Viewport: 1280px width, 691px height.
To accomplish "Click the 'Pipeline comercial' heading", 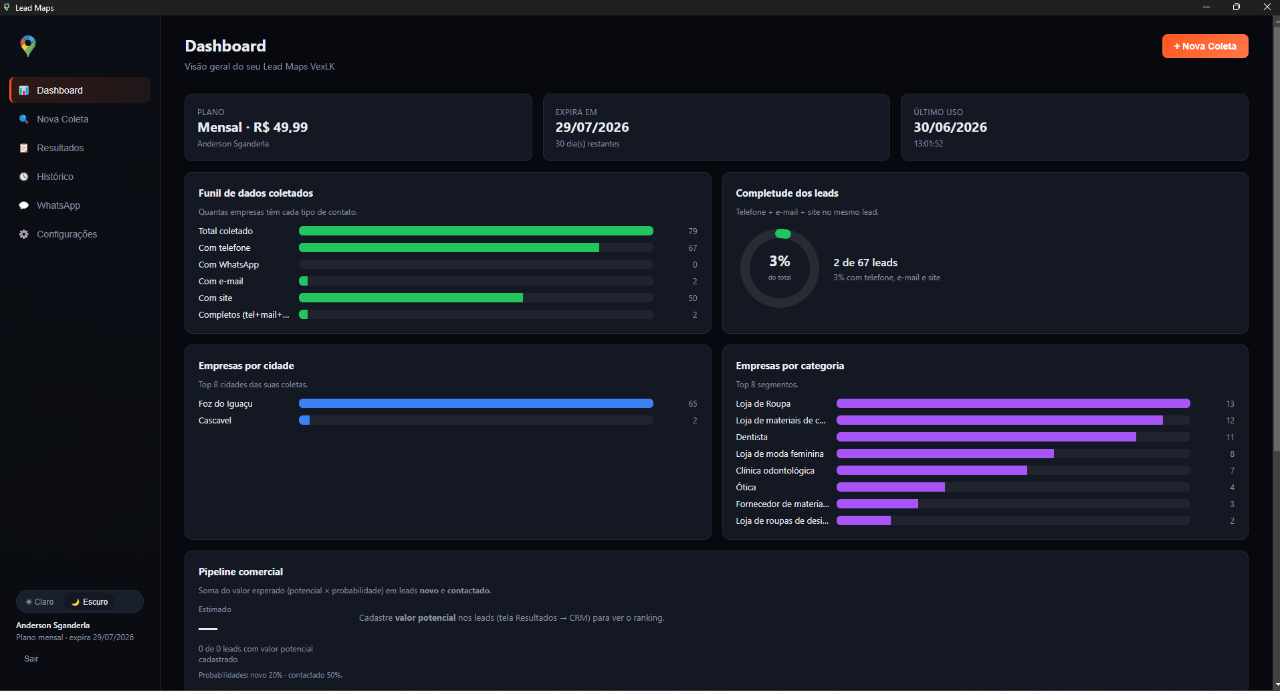I will click(241, 572).
